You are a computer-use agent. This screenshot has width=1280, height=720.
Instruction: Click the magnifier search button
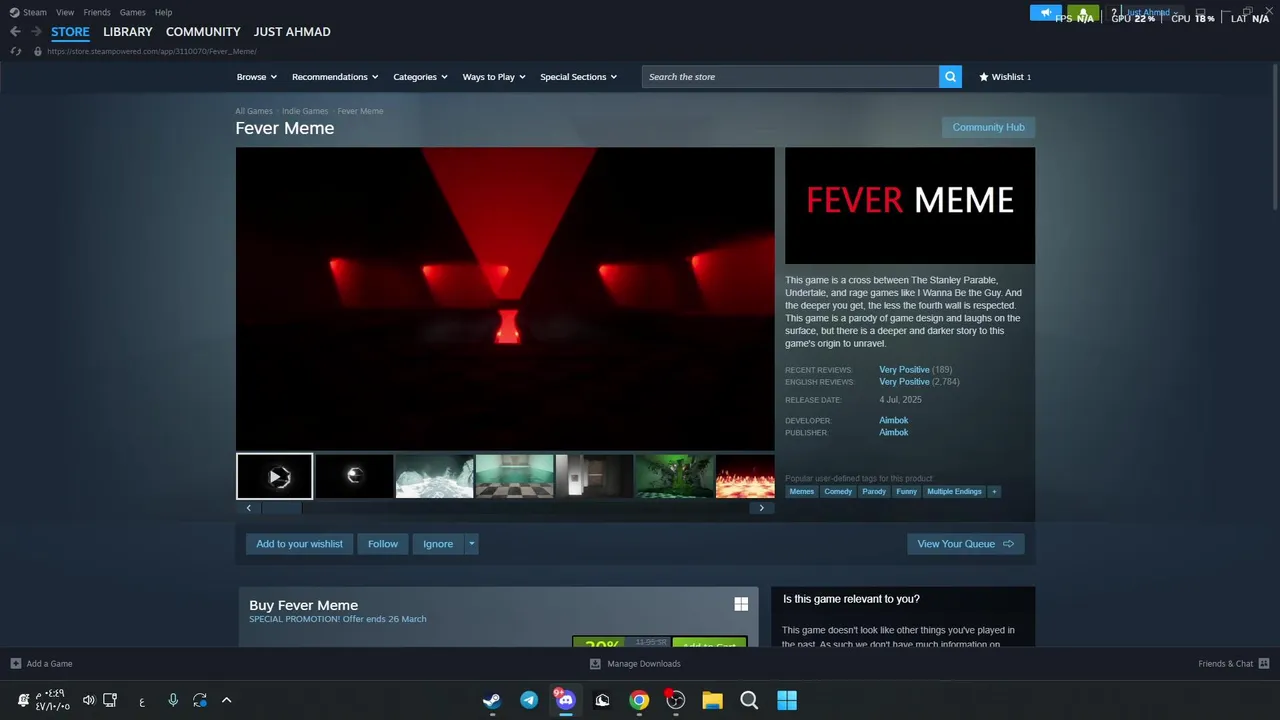[950, 77]
